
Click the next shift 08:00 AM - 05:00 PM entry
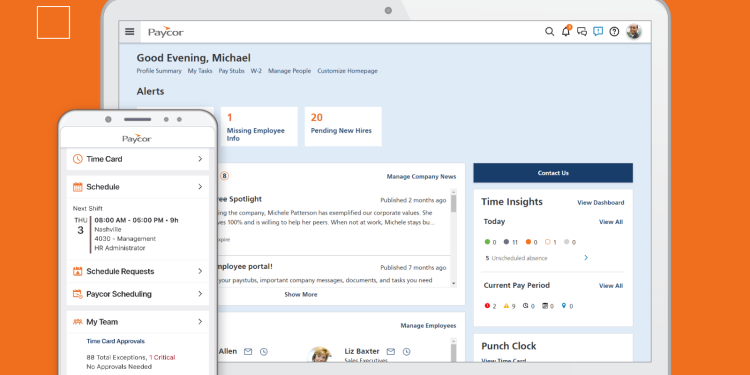click(136, 221)
